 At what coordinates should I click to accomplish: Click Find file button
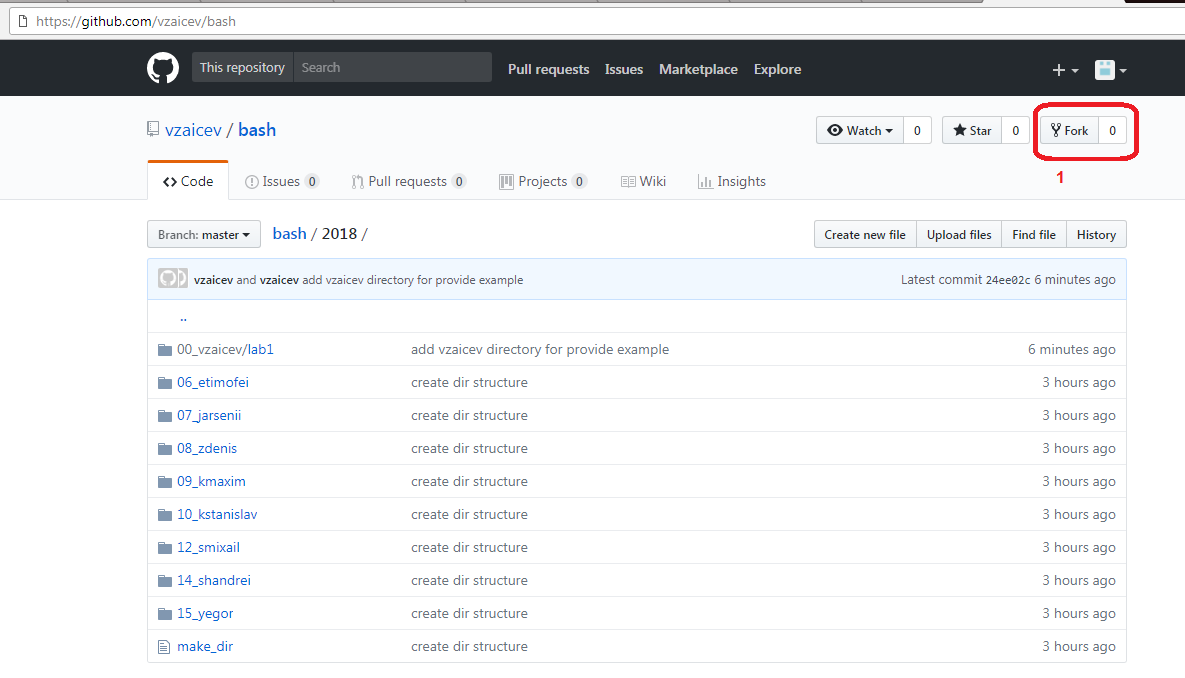coord(1034,234)
